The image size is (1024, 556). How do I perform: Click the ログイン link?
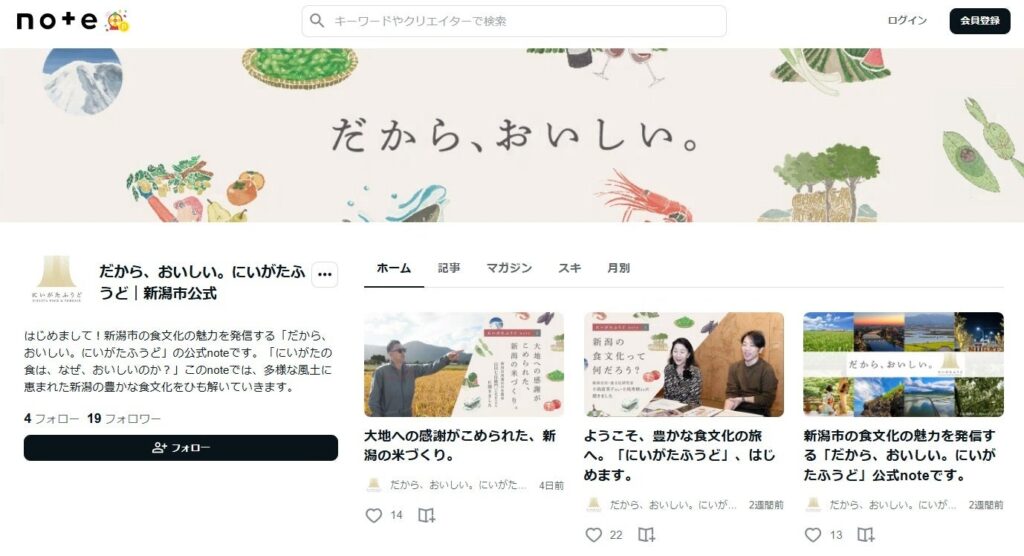tap(907, 20)
